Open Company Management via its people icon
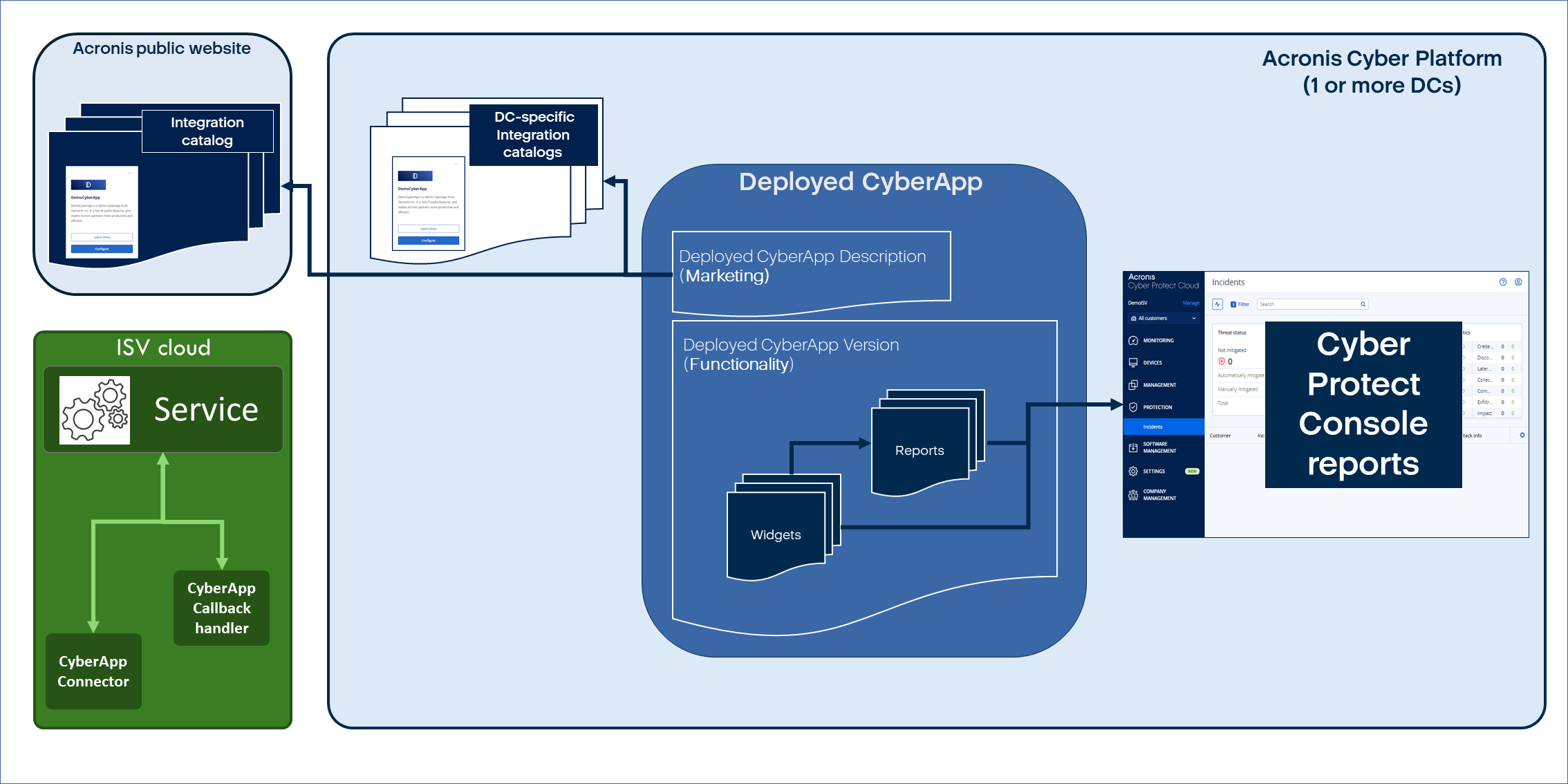 click(x=1133, y=494)
